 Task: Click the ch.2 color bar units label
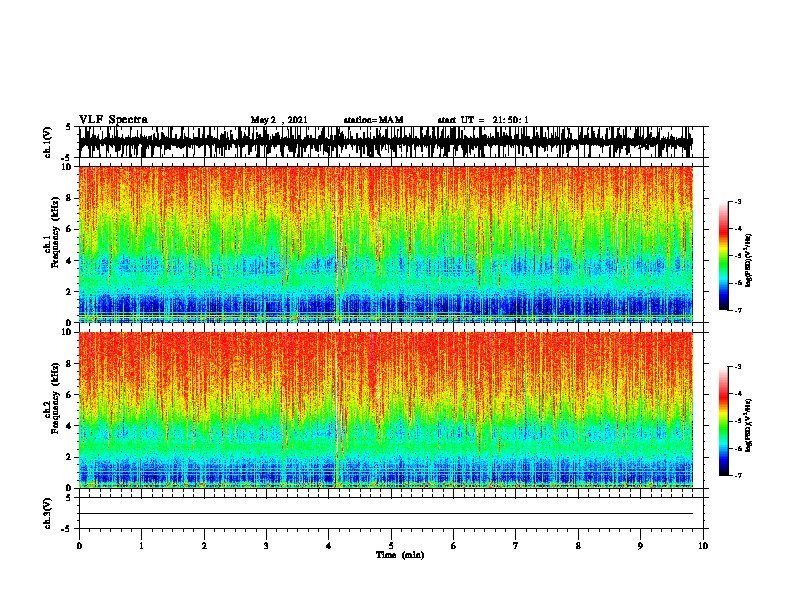748,425
